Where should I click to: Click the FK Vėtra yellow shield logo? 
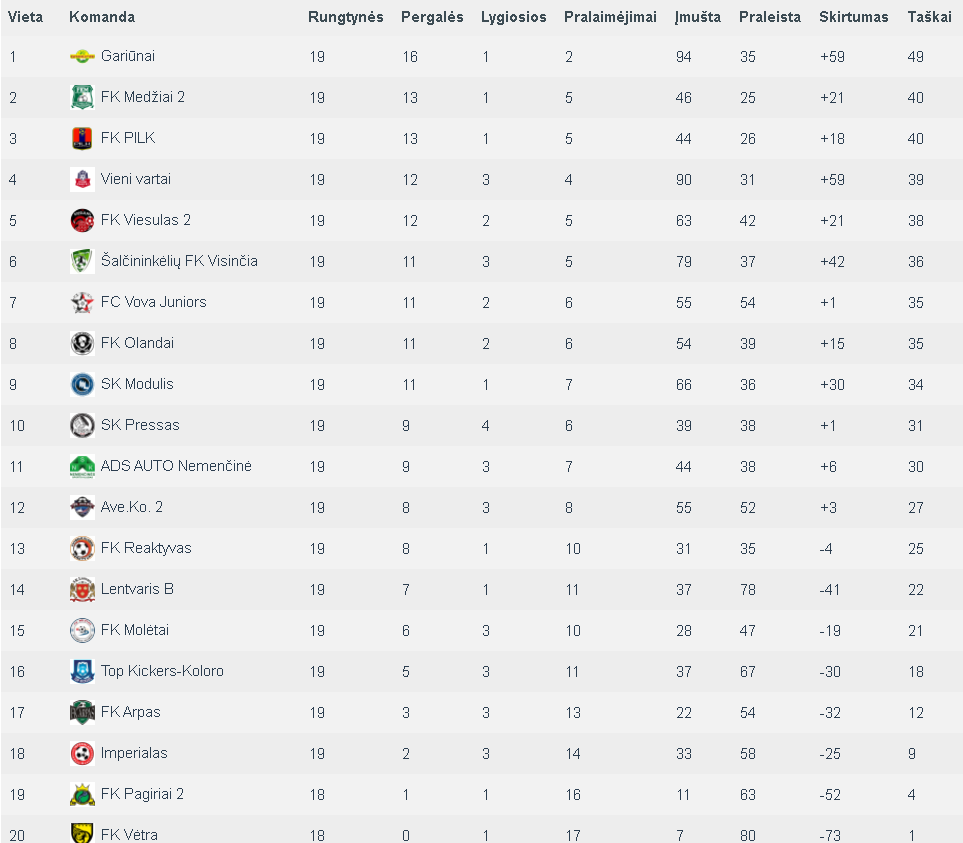pyautogui.click(x=82, y=833)
